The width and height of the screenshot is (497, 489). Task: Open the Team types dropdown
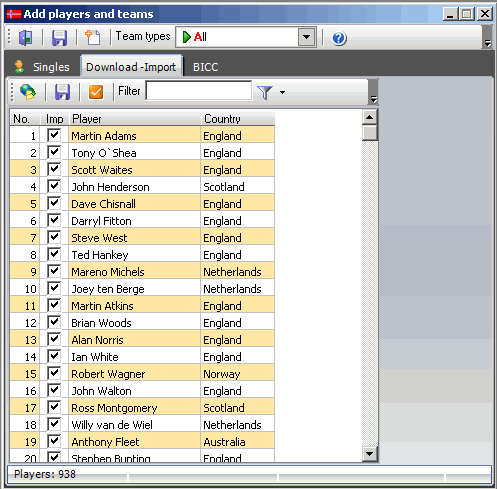point(306,37)
